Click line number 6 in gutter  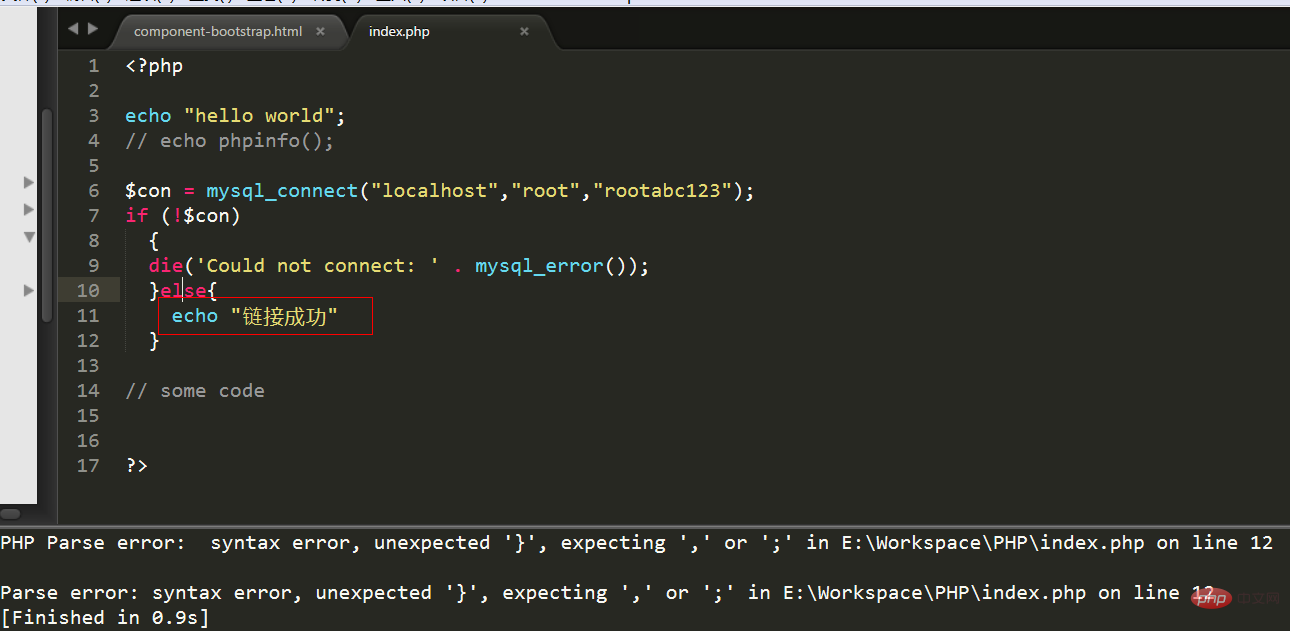click(x=93, y=191)
